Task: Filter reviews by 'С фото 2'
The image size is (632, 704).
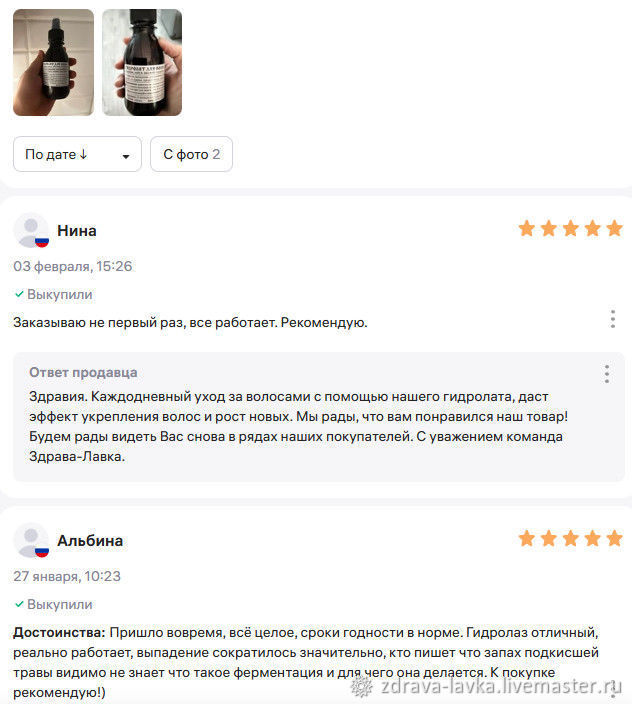Action: click(192, 154)
